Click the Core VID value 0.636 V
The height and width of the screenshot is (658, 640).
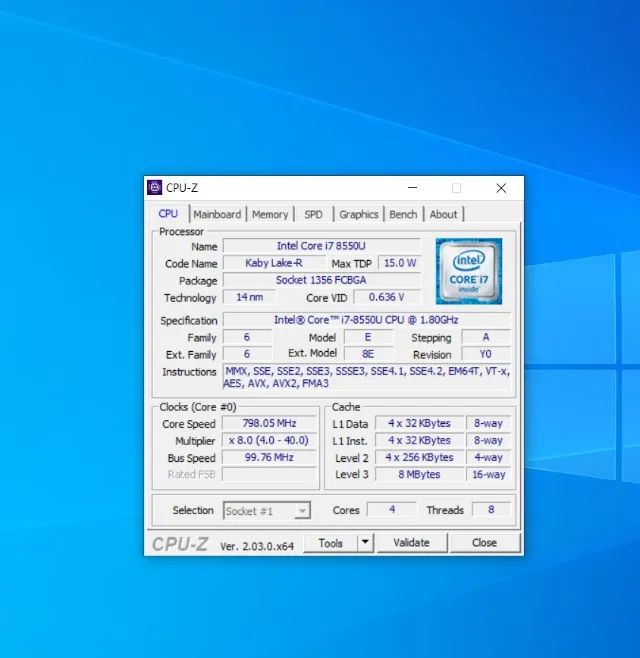tap(387, 297)
